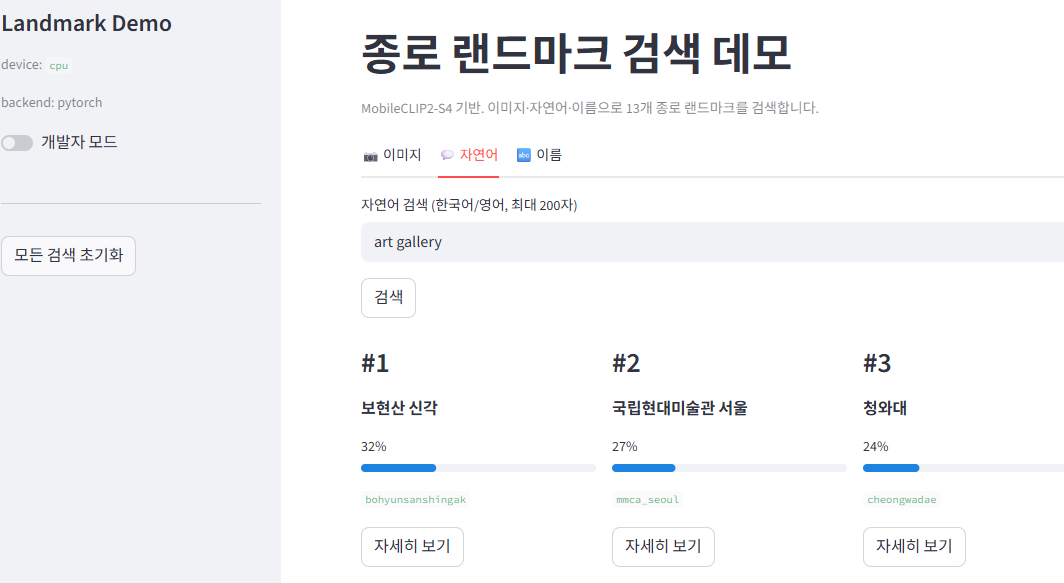Open 자세히 보기 for 청와대

(914, 546)
